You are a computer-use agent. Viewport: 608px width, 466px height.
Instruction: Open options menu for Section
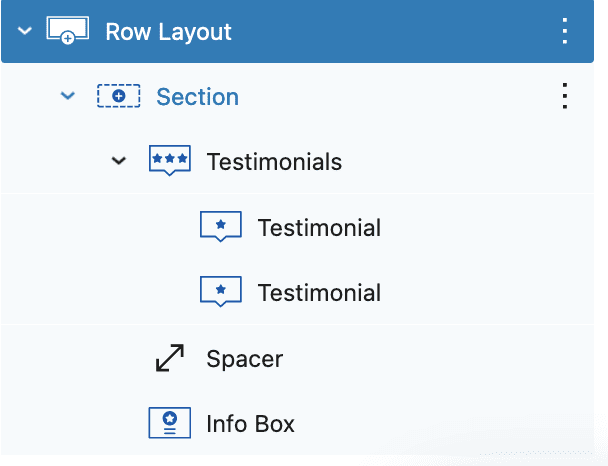tap(565, 96)
